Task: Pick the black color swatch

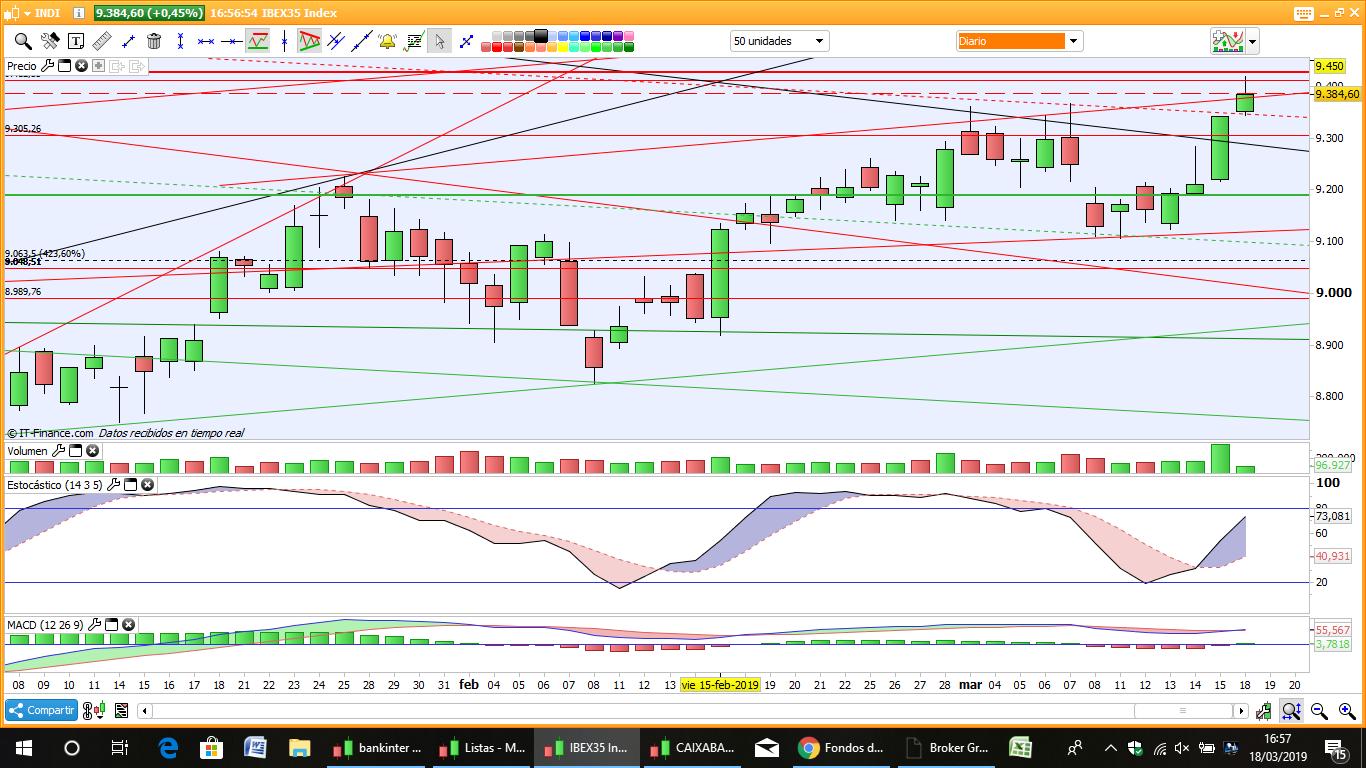Action: [x=540, y=36]
